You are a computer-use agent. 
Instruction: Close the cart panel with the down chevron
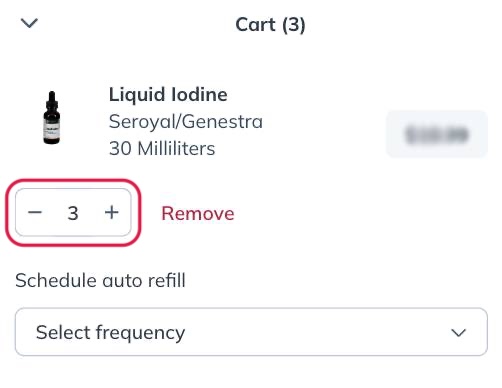coord(29,23)
